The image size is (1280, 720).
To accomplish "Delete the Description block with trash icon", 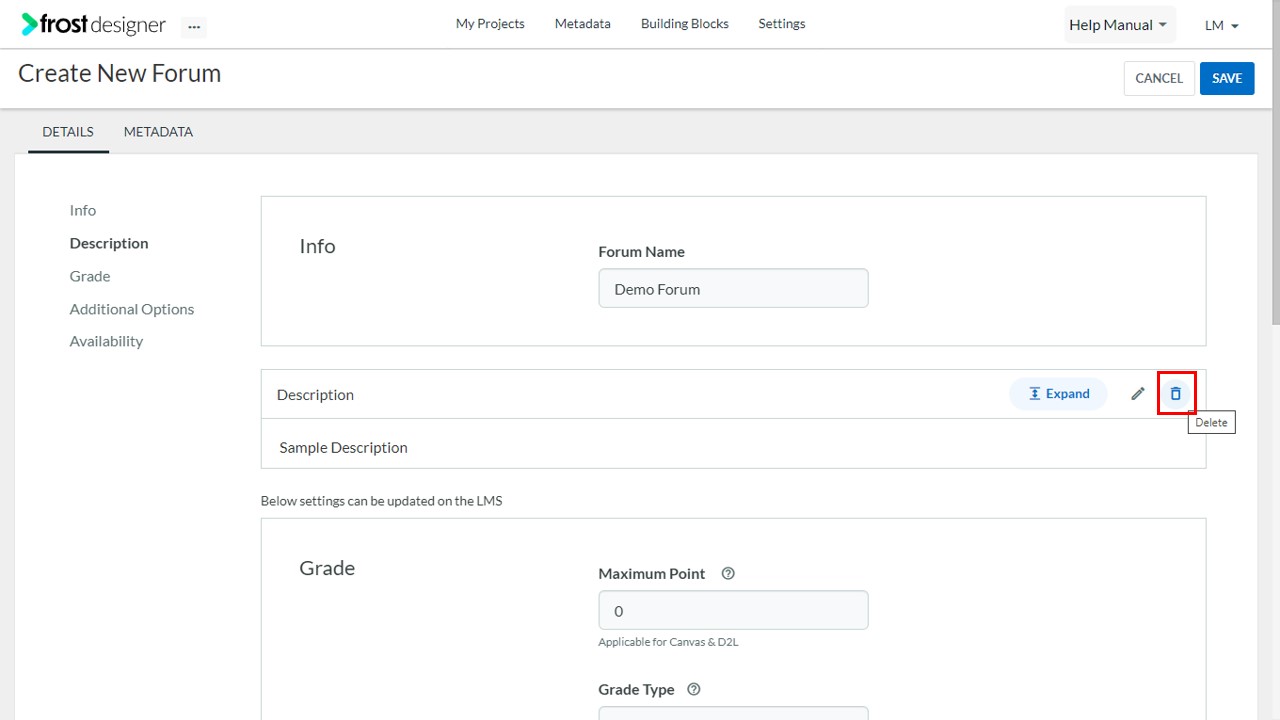I will pyautogui.click(x=1176, y=393).
